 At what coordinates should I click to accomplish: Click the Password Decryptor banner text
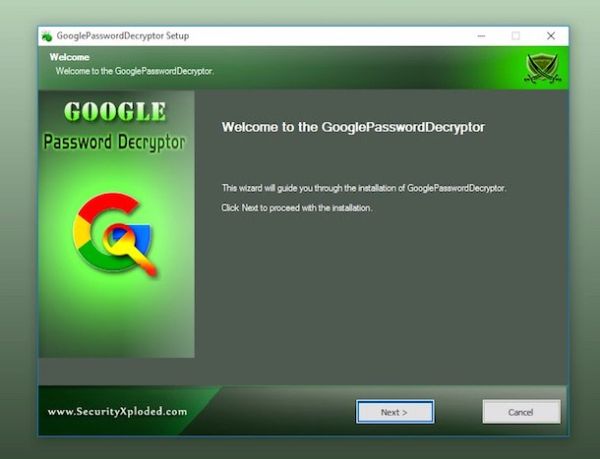pos(115,141)
